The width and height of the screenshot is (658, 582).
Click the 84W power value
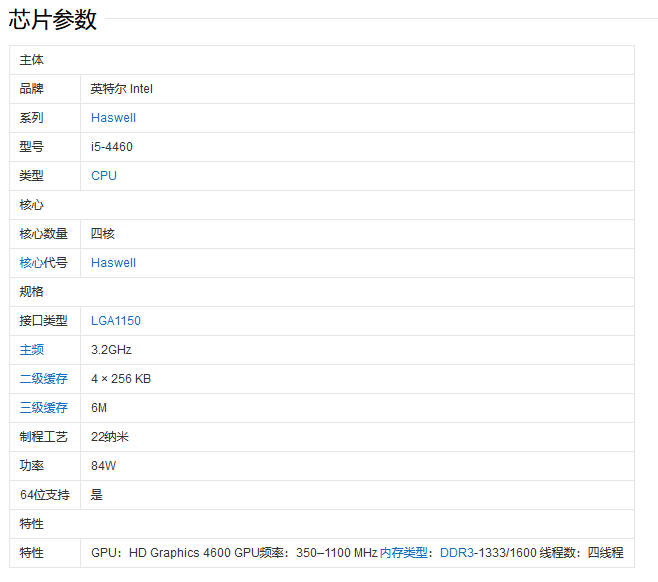tap(104, 466)
